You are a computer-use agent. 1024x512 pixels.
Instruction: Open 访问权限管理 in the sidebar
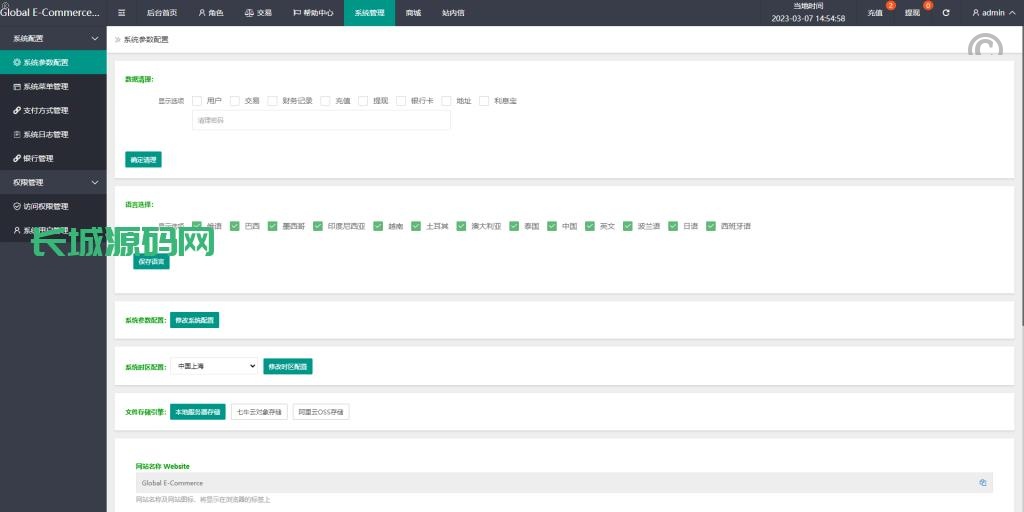46,207
